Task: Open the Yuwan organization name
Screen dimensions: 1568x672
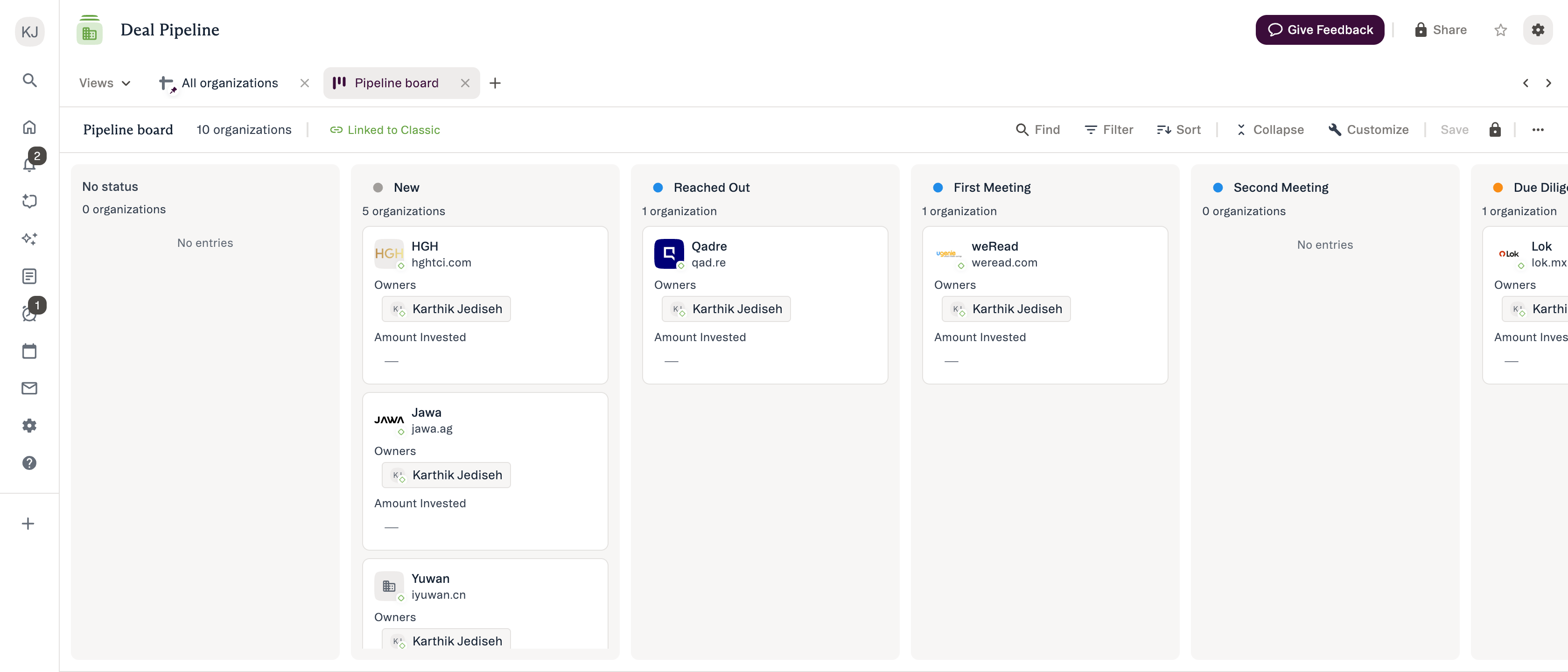Action: 430,579
